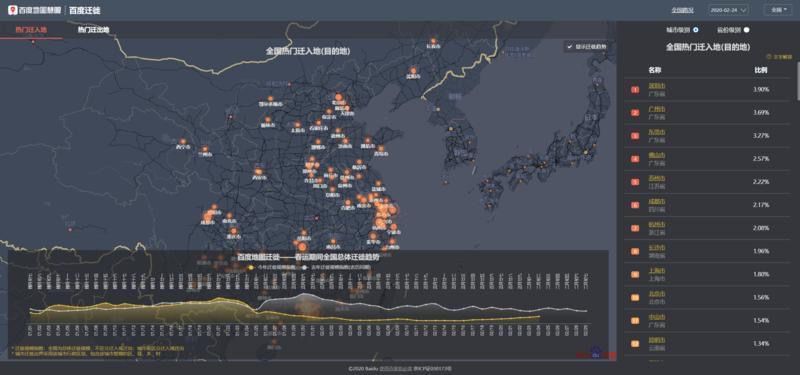Click the yellow legend dot for this year's trend

pyautogui.click(x=251, y=267)
